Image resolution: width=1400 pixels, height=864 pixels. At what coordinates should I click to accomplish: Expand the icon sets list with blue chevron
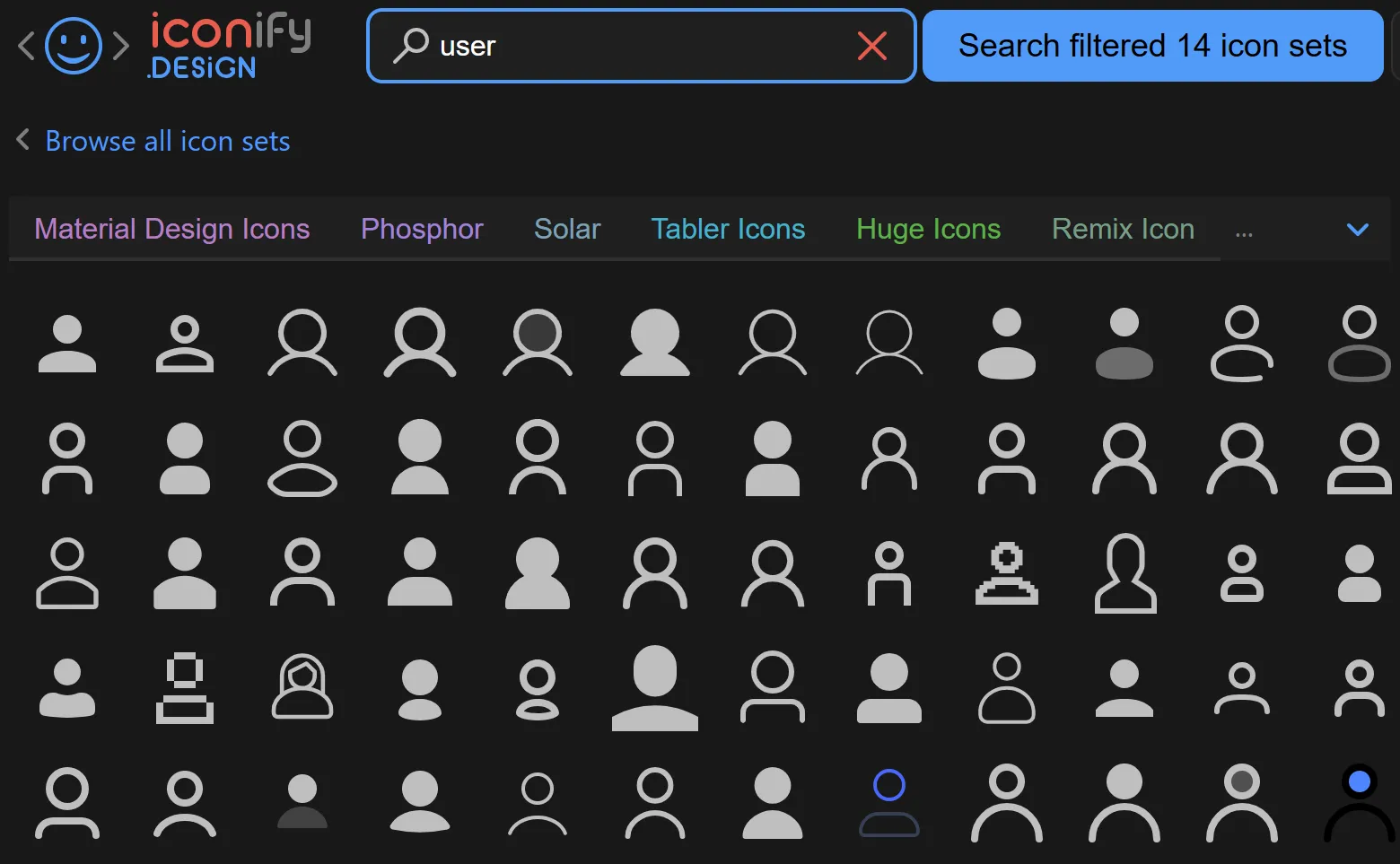[1358, 230]
